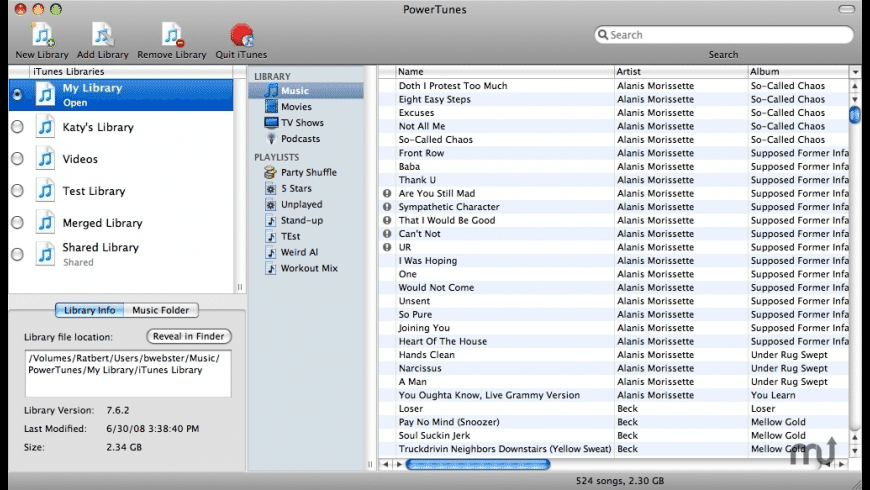
Task: Click the TEst playlist icon
Action: (270, 236)
